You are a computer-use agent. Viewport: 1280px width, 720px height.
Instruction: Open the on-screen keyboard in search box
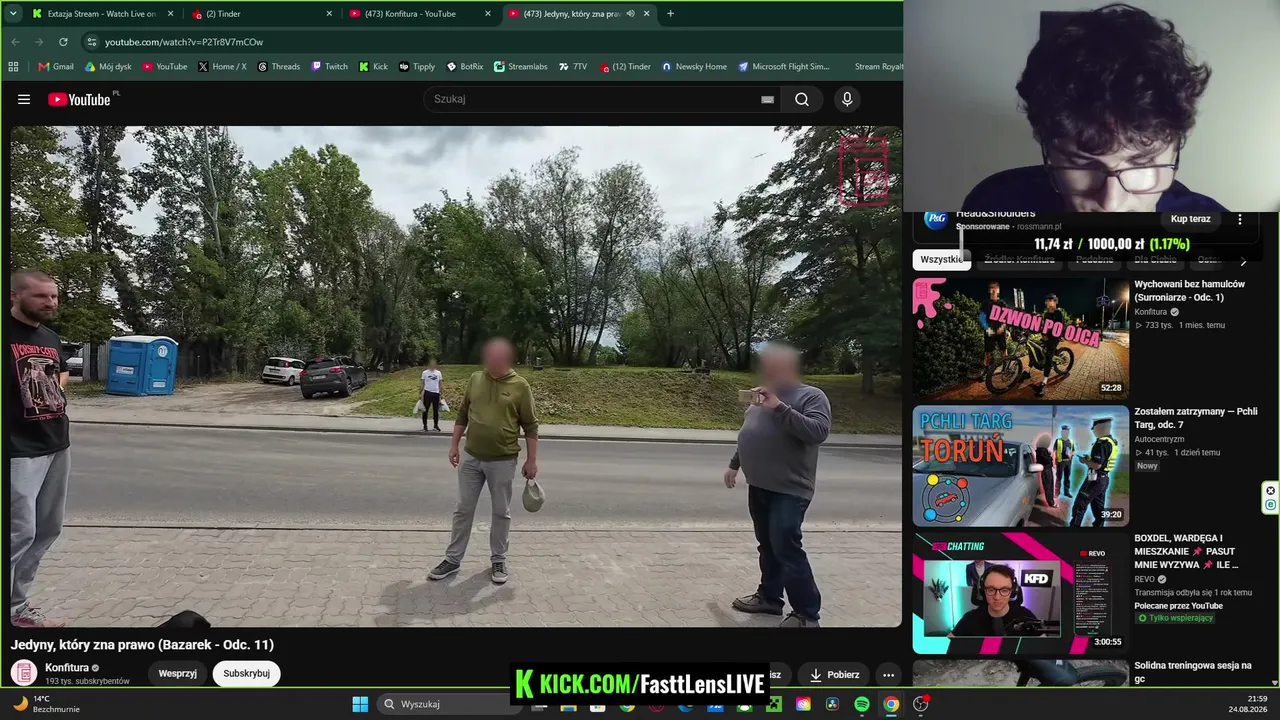pos(767,99)
